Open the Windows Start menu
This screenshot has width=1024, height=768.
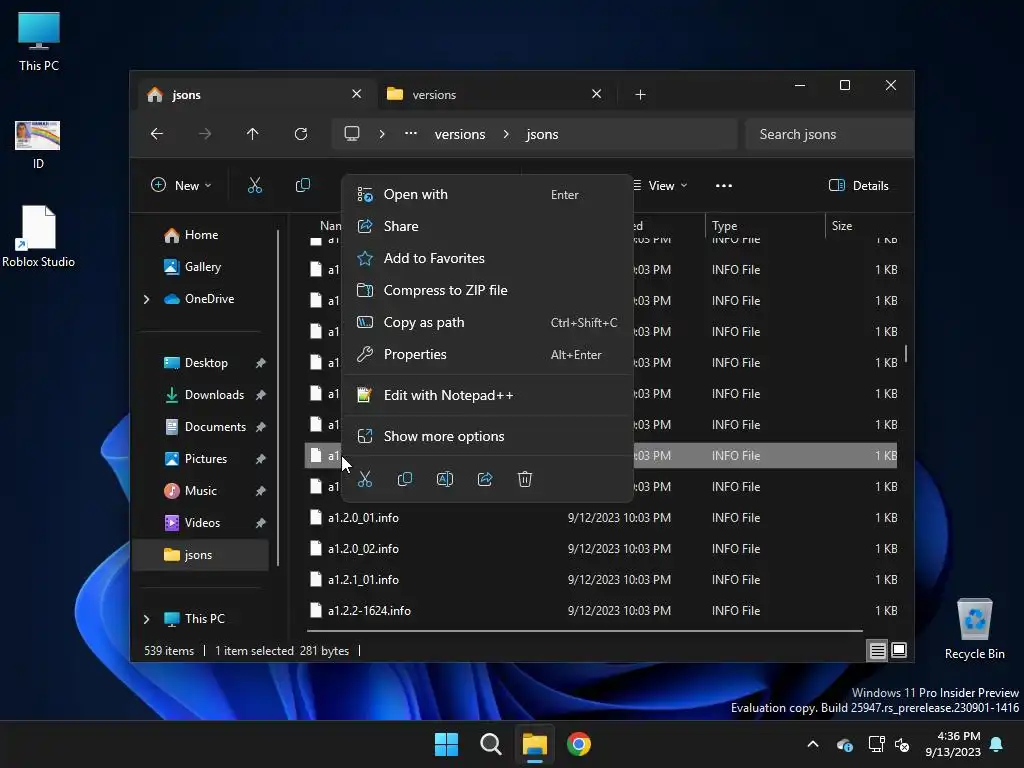pos(447,744)
